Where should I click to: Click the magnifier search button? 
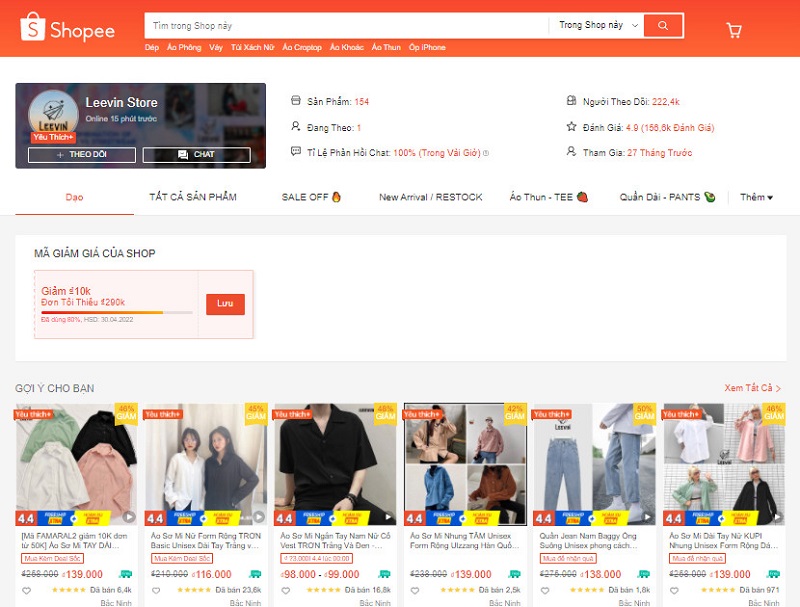click(663, 25)
